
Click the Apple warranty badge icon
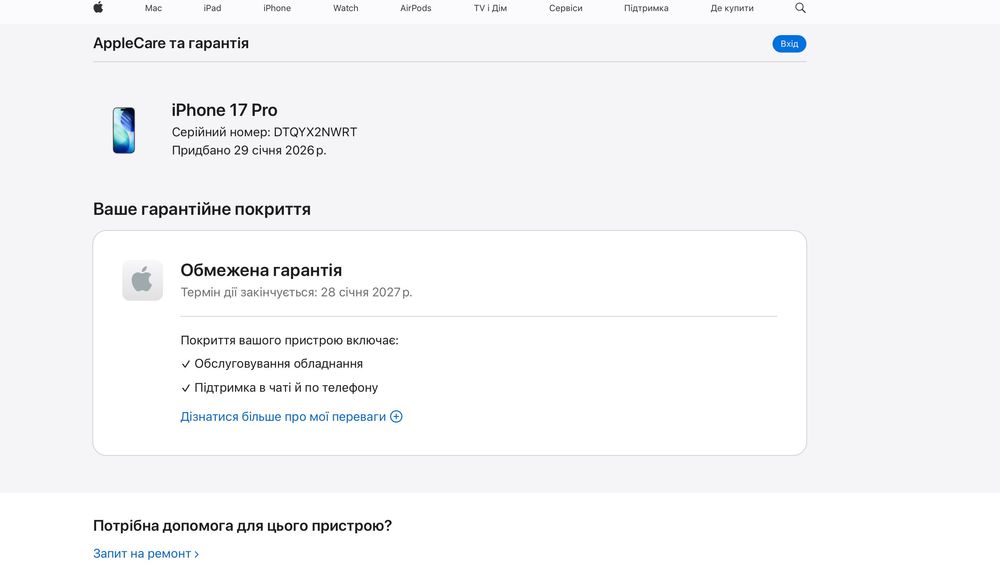[x=142, y=280]
